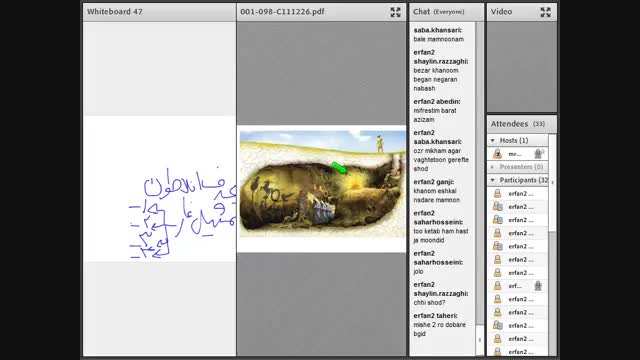Click the Video pod title

[501, 12]
